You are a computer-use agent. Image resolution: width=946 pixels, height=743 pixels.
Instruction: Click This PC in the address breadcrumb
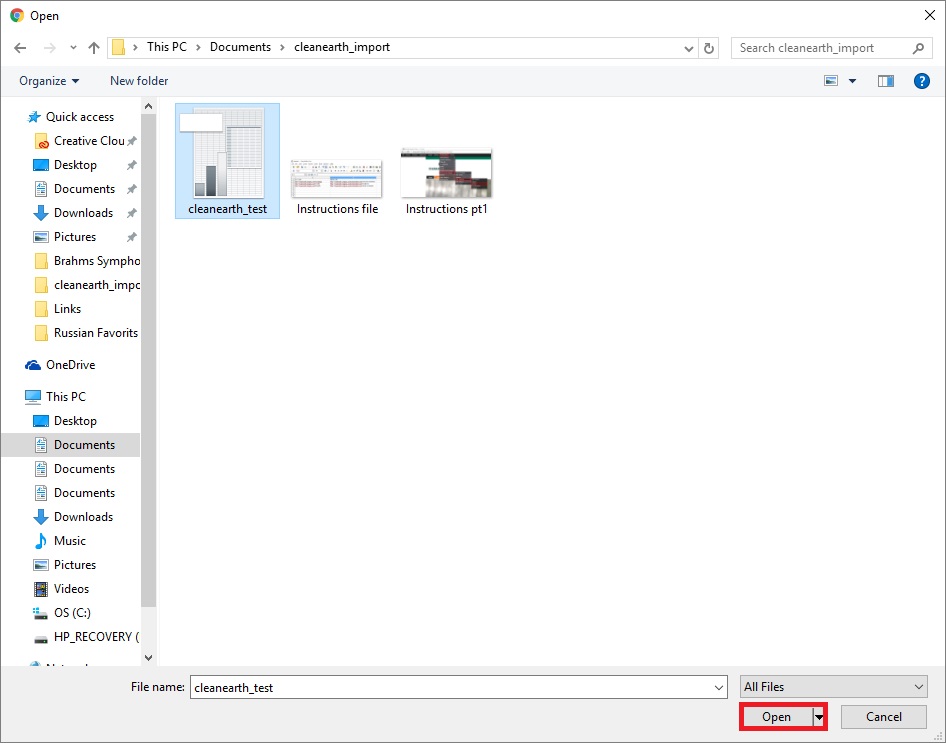[167, 47]
